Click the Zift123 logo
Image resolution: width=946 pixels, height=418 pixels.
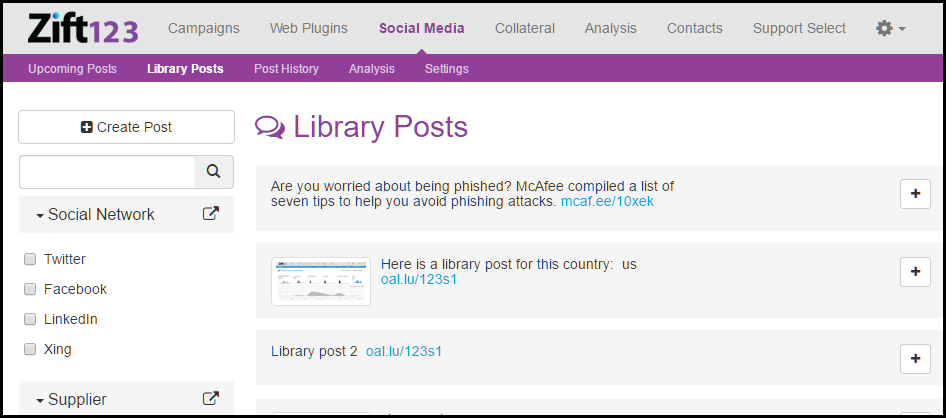pyautogui.click(x=83, y=28)
